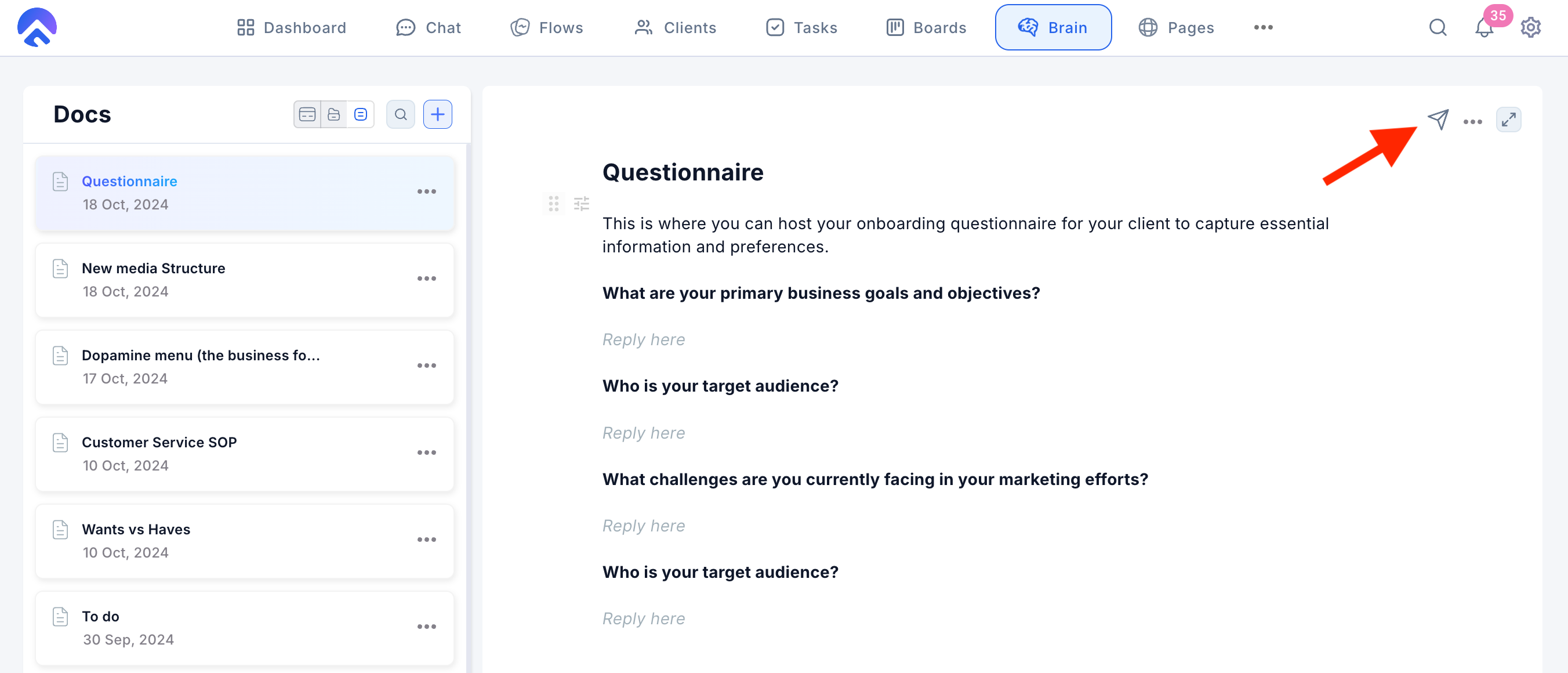Search within the Docs panel

pyautogui.click(x=401, y=114)
